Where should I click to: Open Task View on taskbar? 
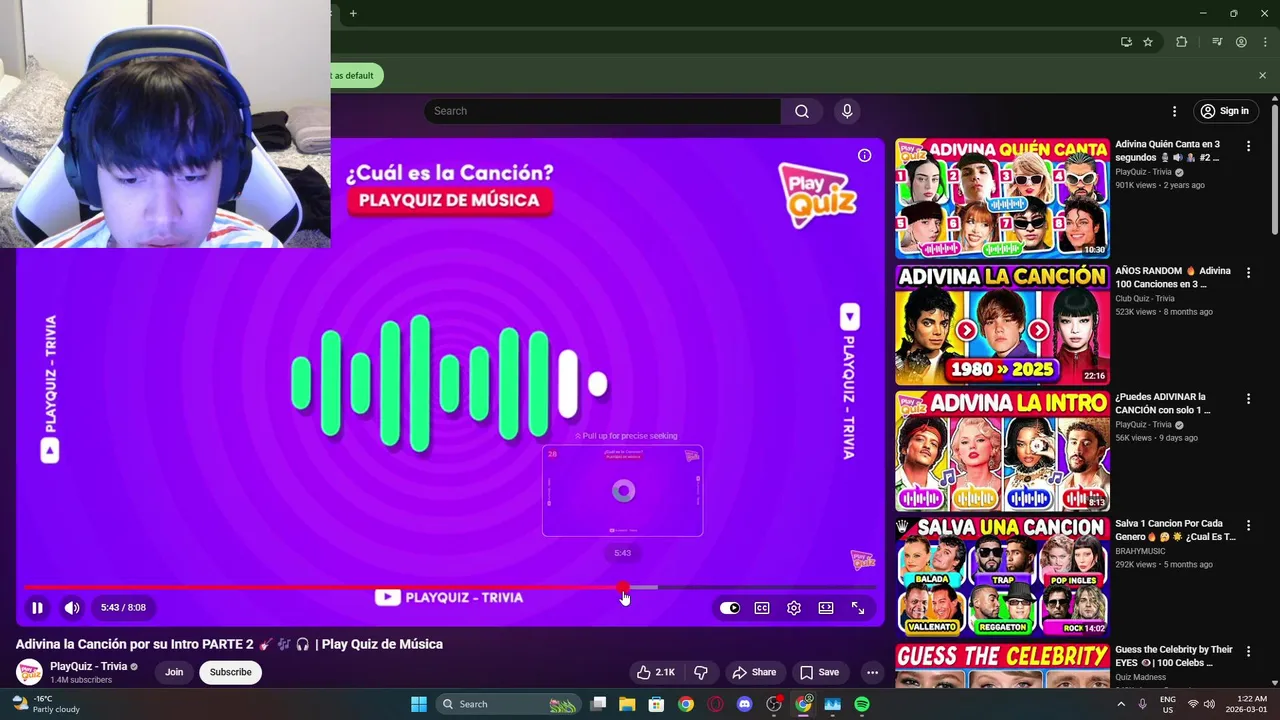(598, 704)
